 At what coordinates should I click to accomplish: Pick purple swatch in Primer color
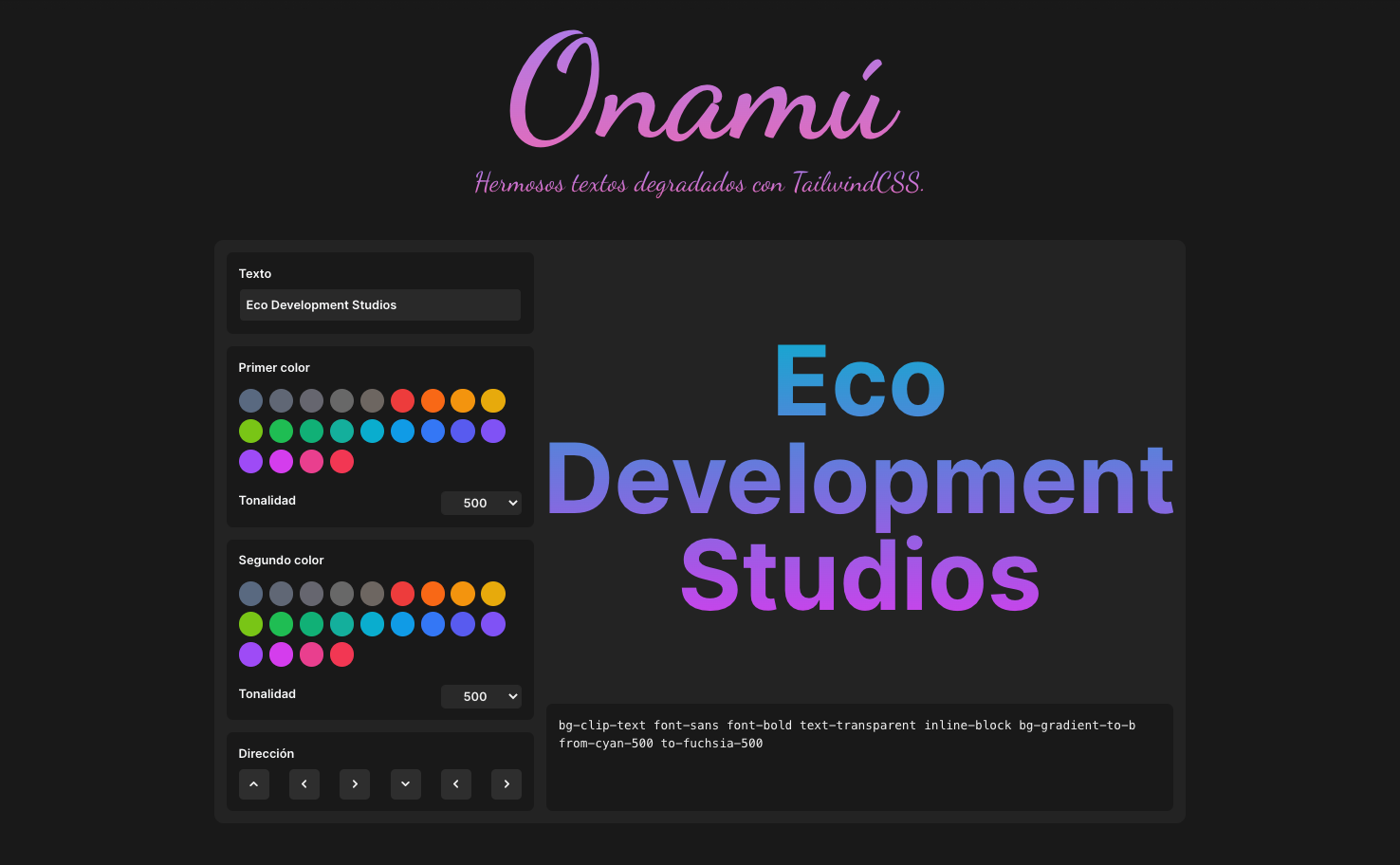coord(250,461)
